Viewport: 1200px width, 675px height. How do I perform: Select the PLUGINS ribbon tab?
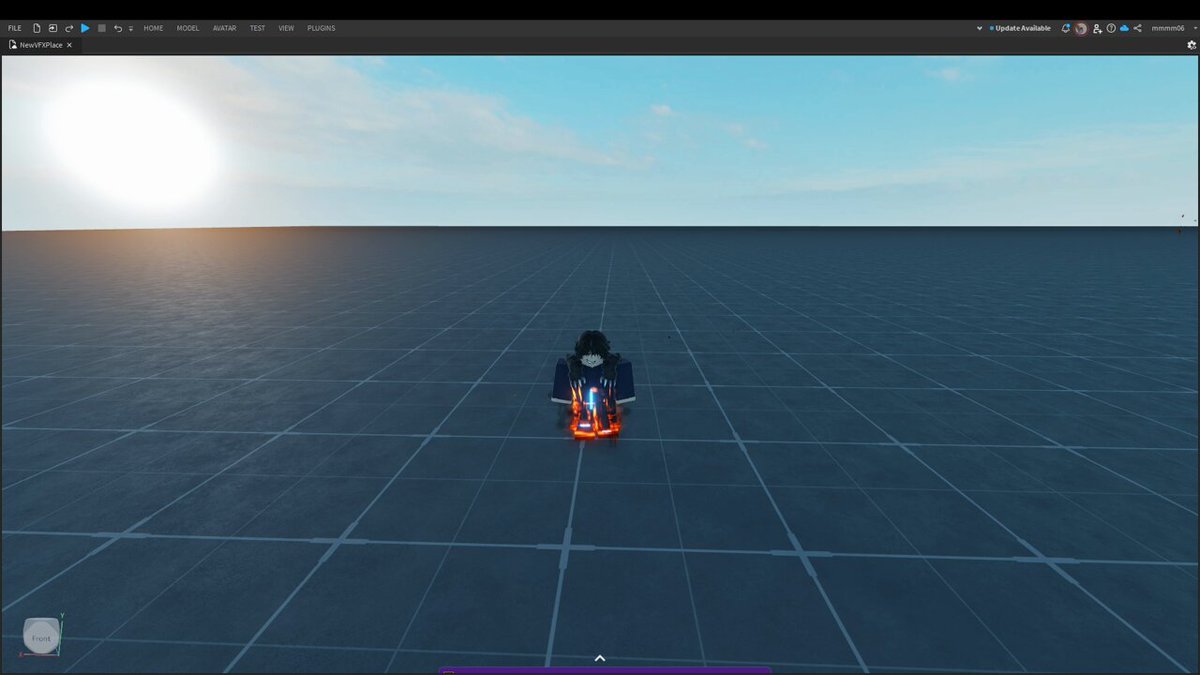tap(321, 28)
